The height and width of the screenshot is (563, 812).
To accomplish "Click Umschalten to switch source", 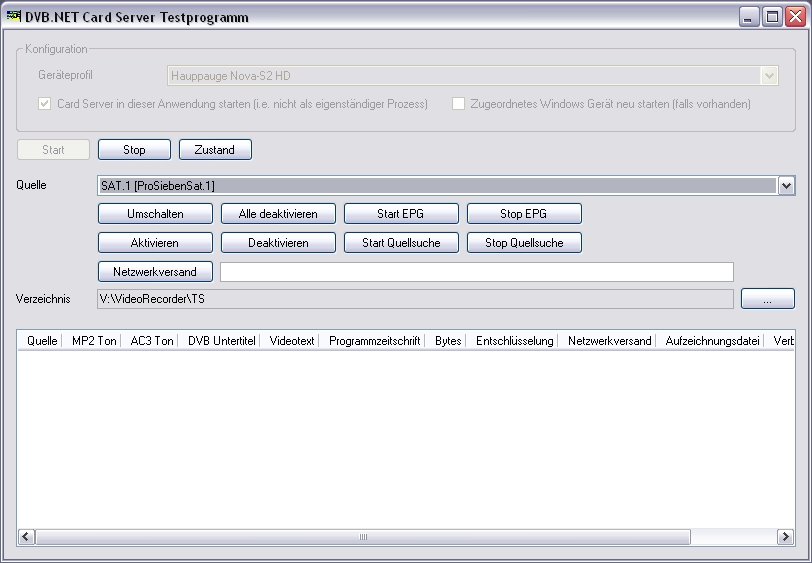I will click(x=155, y=214).
